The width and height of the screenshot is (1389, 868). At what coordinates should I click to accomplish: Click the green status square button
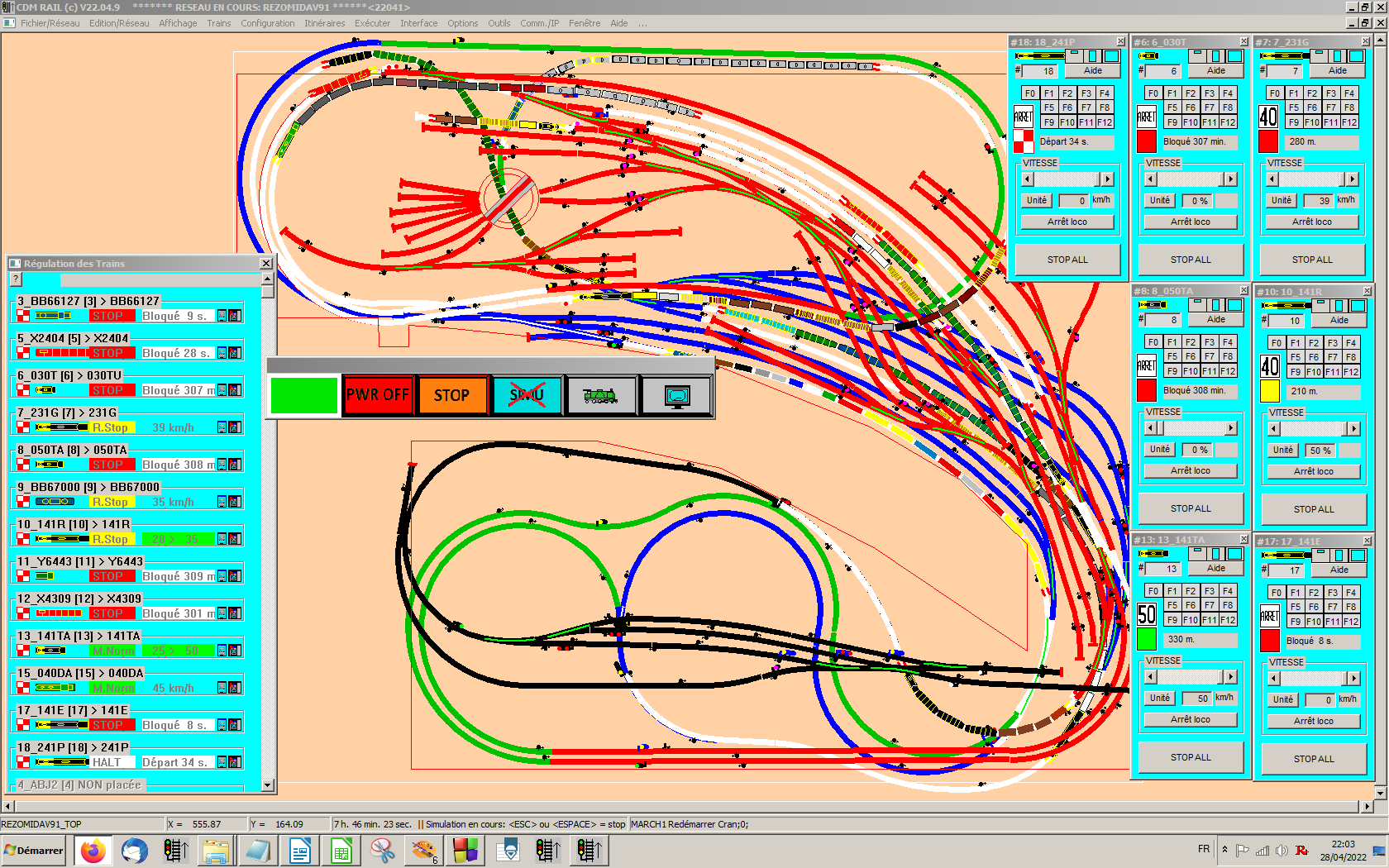[303, 395]
